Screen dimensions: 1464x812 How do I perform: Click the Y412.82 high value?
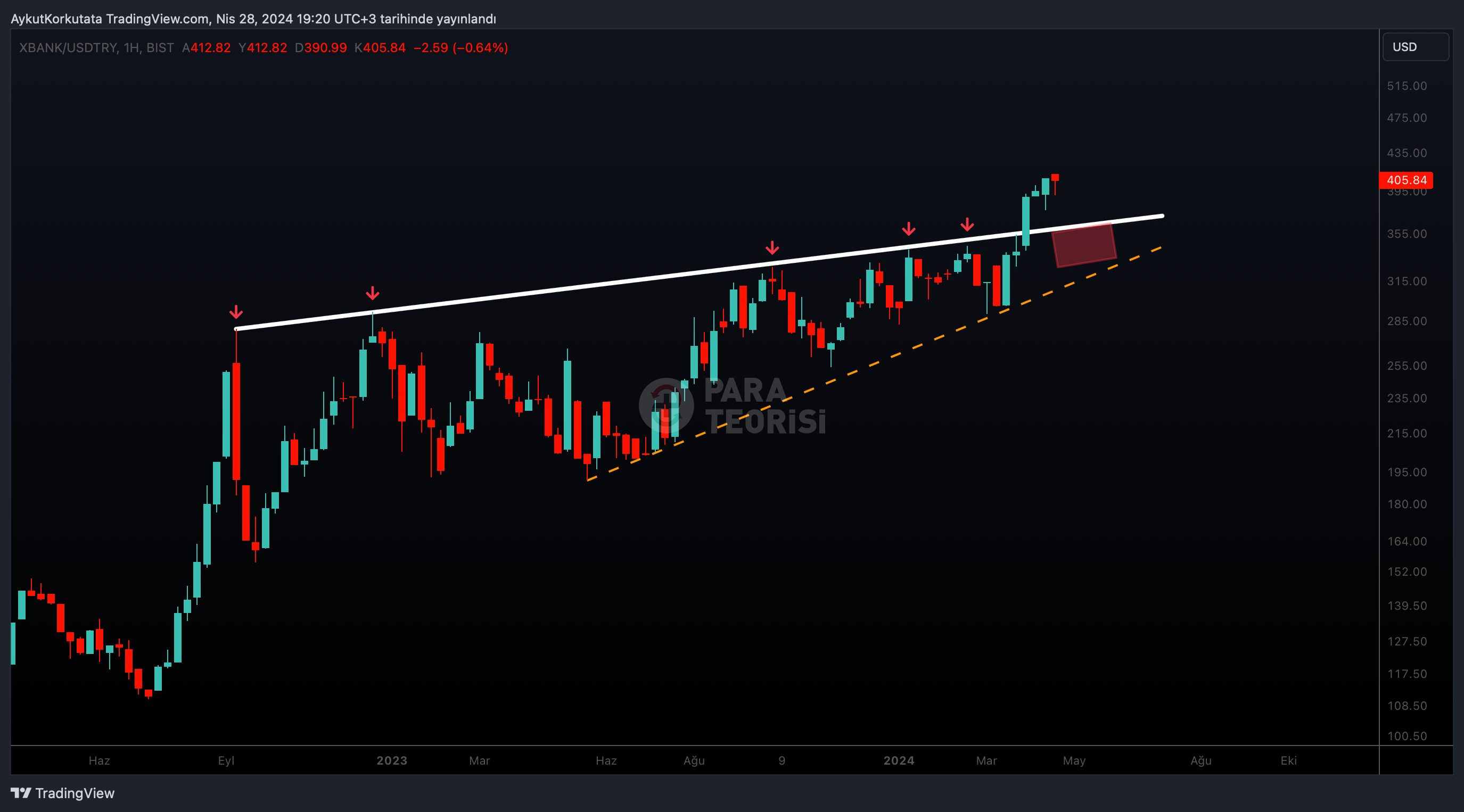pyautogui.click(x=262, y=48)
